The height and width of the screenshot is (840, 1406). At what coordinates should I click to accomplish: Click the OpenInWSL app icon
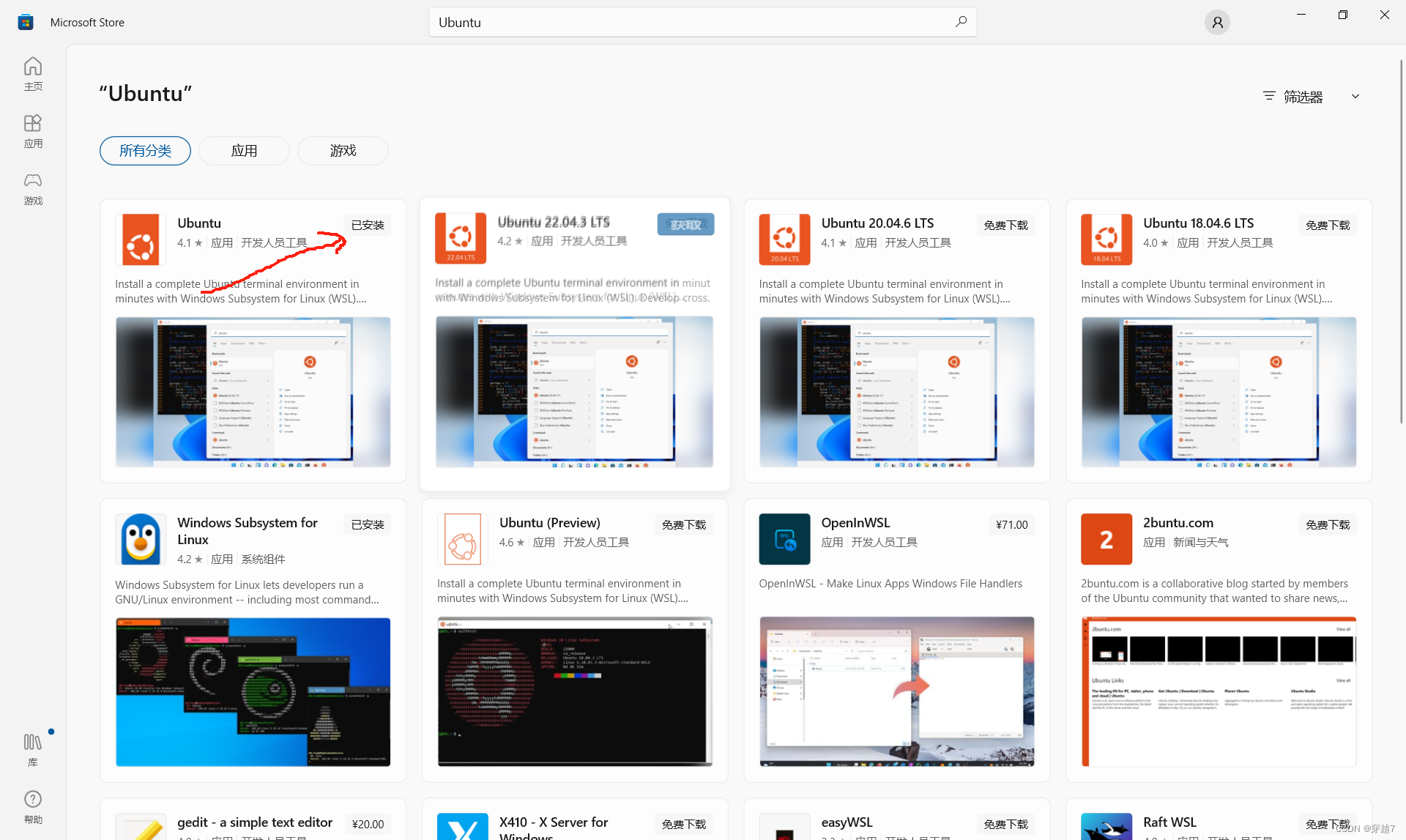pos(784,539)
